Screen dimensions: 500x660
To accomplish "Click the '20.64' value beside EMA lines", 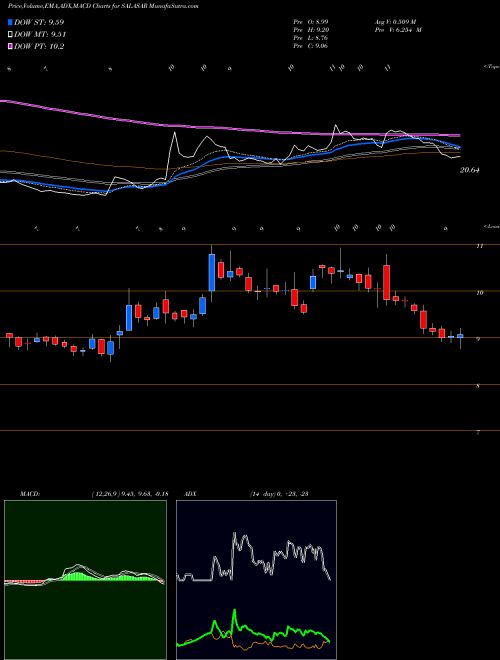I will (x=470, y=170).
